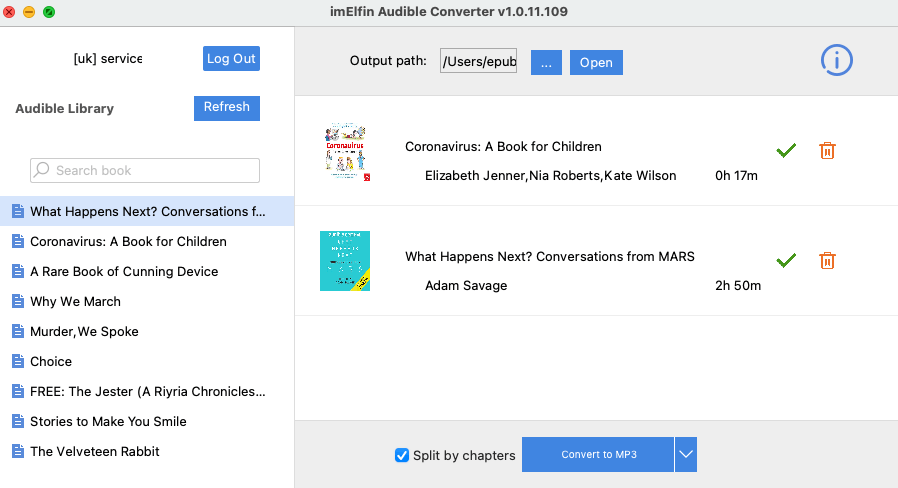Open the output folder

pos(596,62)
